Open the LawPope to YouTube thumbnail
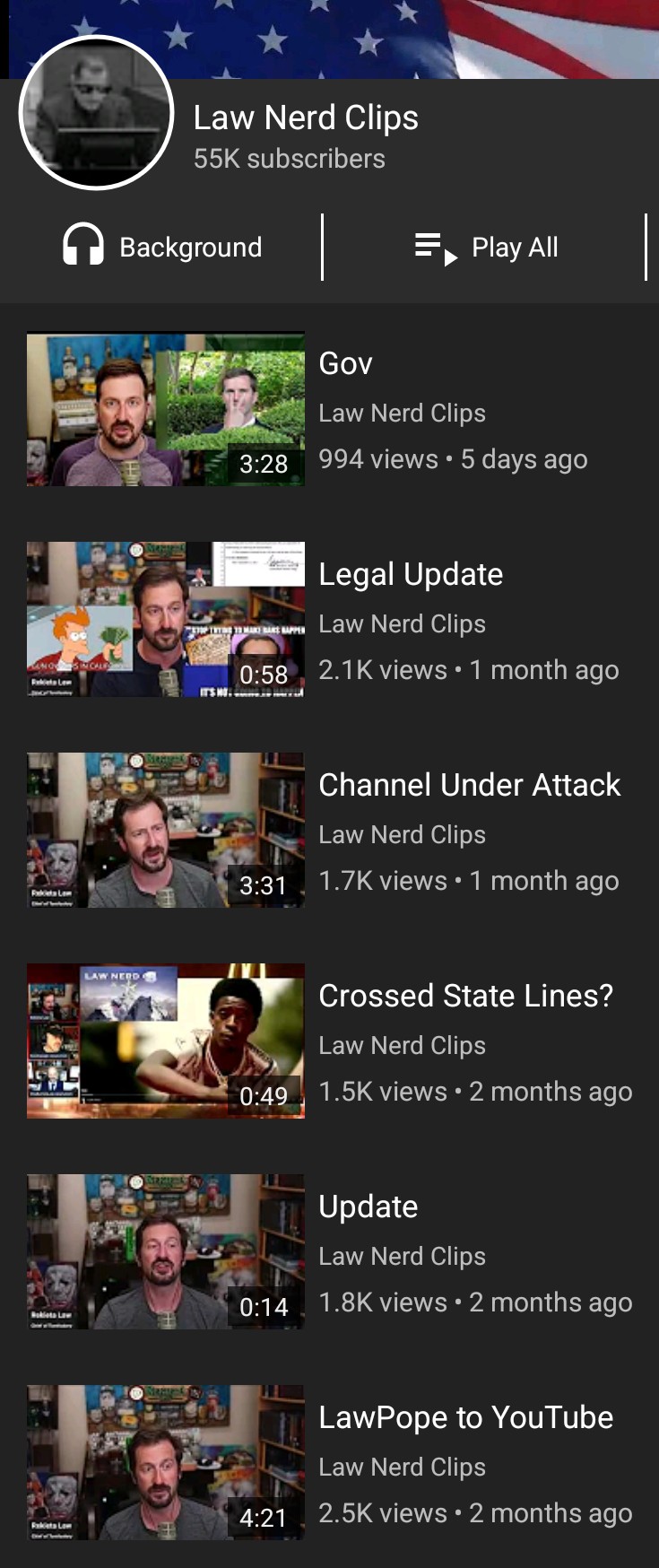This screenshot has height=1568, width=659. (166, 1463)
